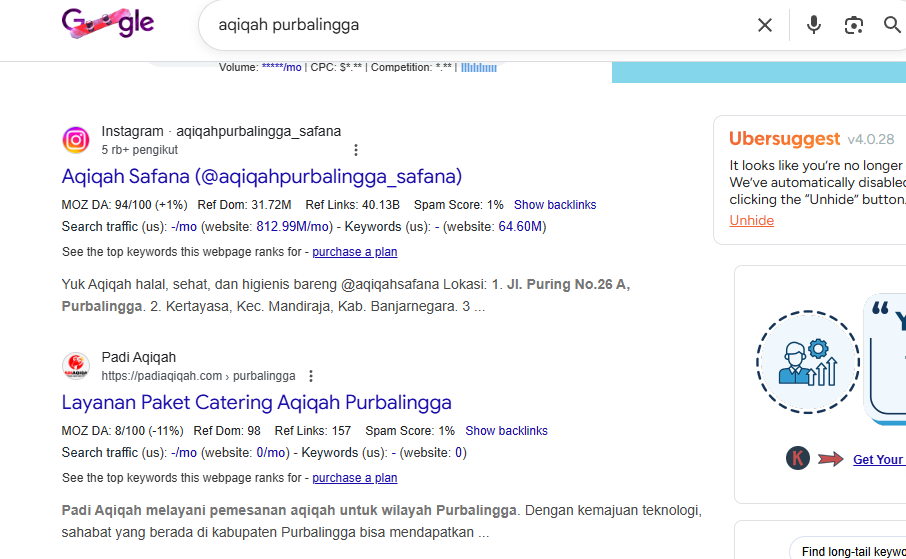Viewport: 906px width, 559px height.
Task: Start voice search with microphone icon
Action: pos(814,25)
